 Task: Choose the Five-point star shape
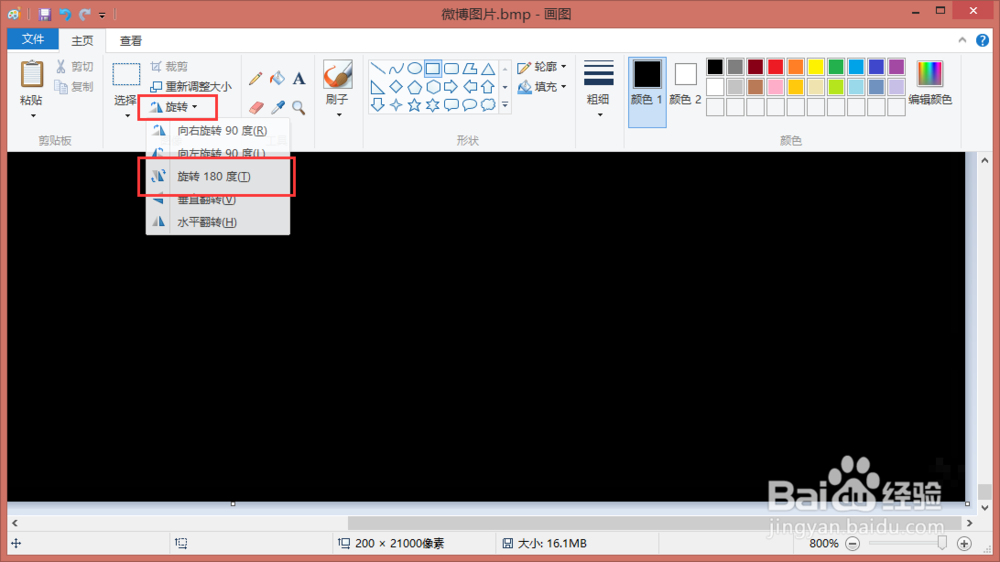pos(415,105)
